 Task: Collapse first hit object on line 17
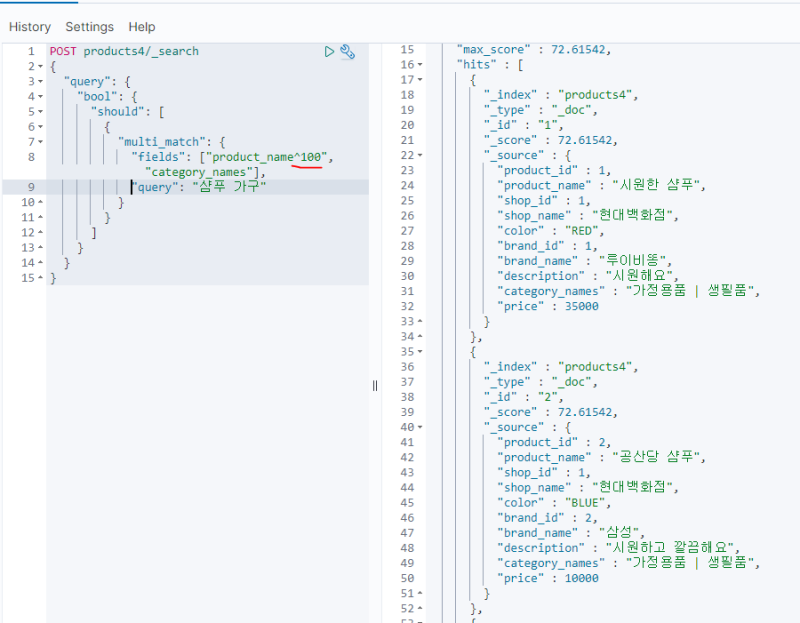pyautogui.click(x=419, y=80)
